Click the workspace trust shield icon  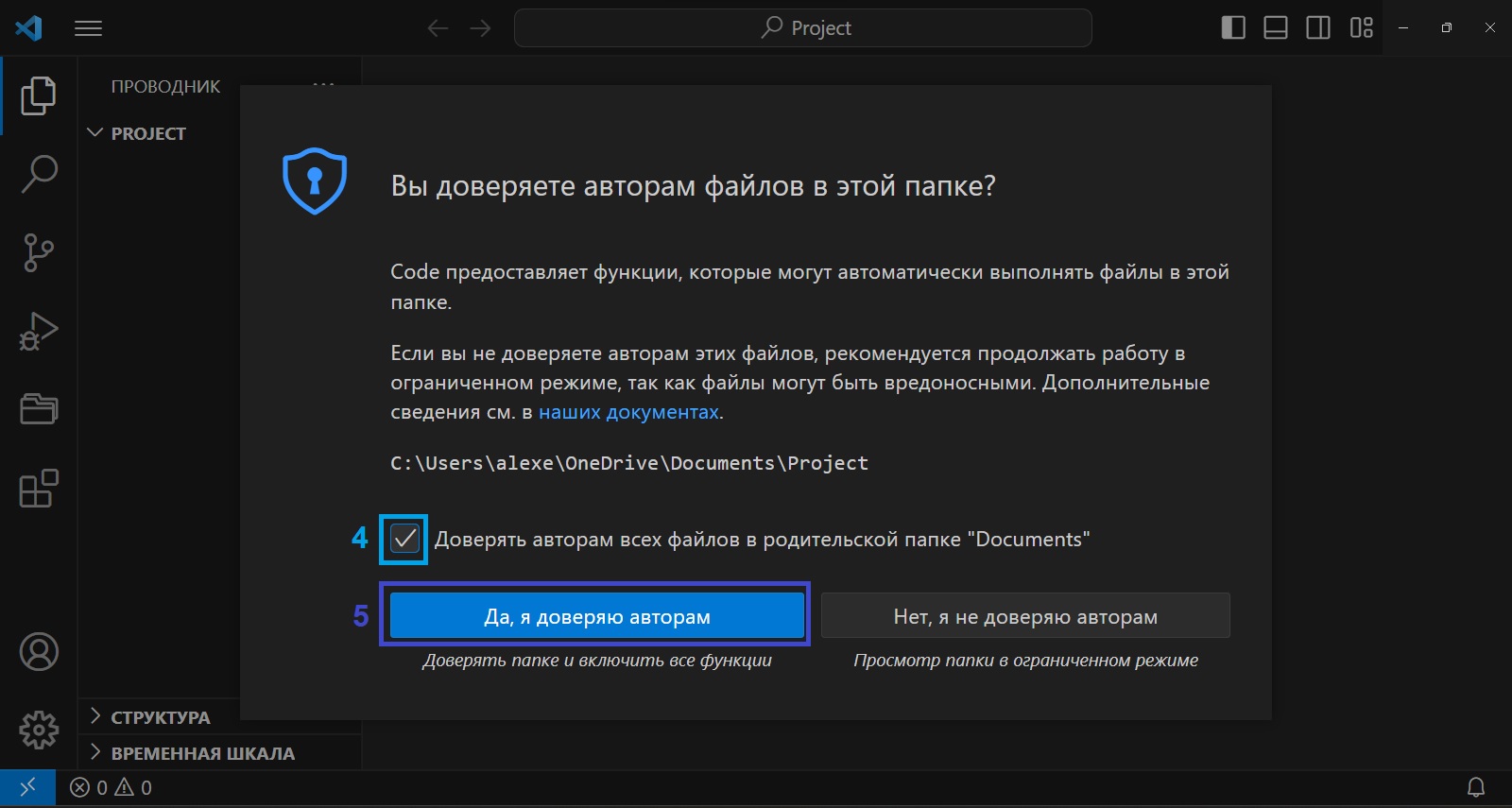315,181
